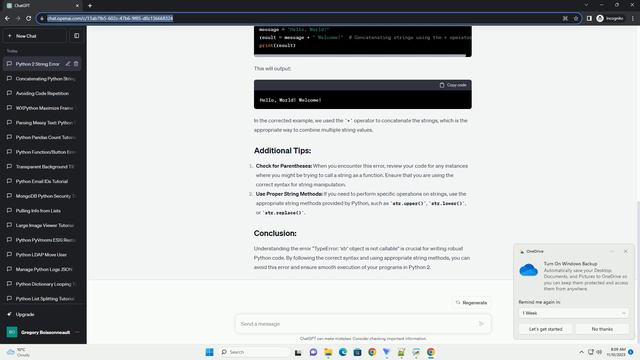
Task: Open the Python LDAP Move User chat
Action: [42, 255]
